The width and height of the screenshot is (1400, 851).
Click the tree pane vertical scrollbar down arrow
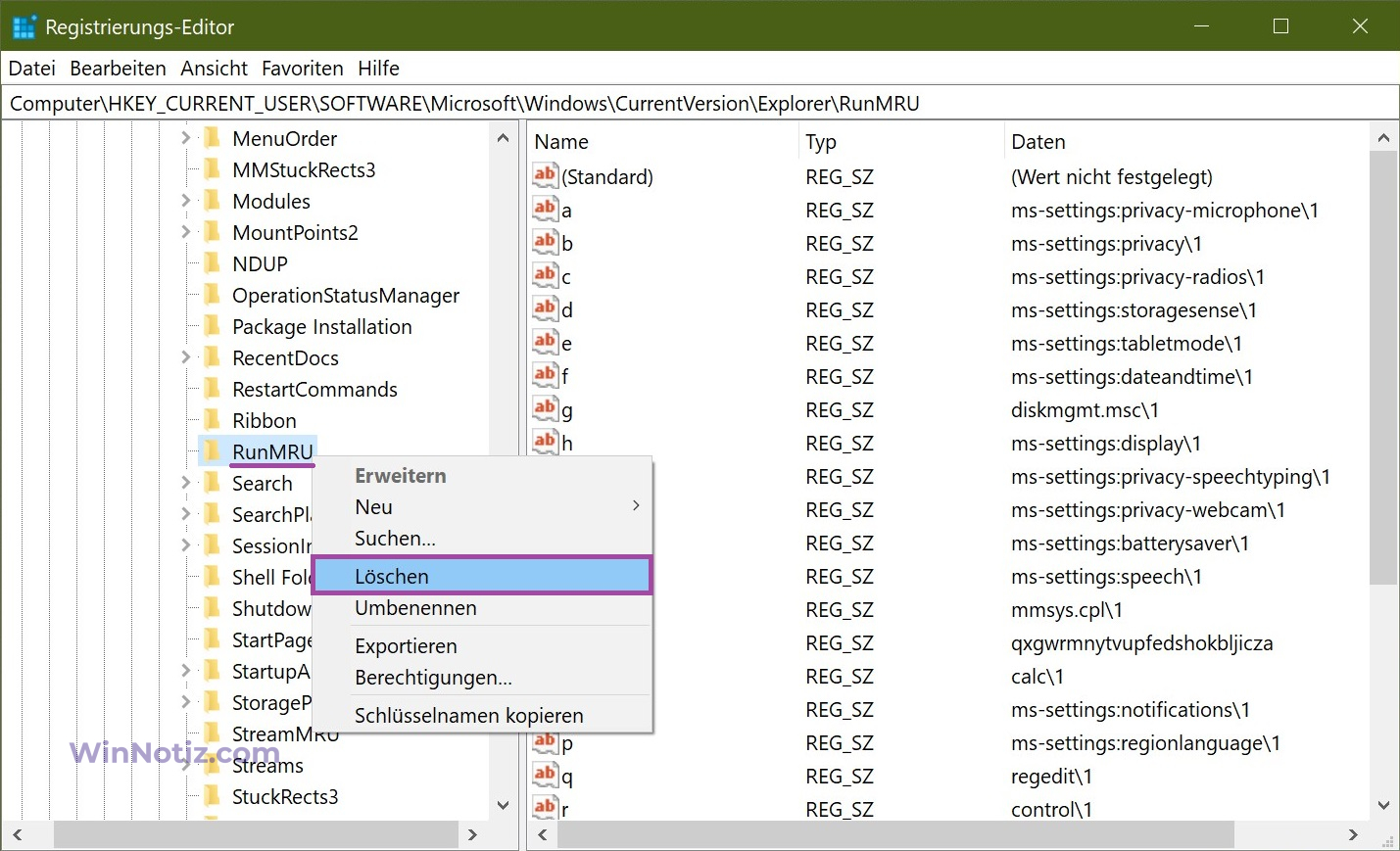click(x=503, y=806)
